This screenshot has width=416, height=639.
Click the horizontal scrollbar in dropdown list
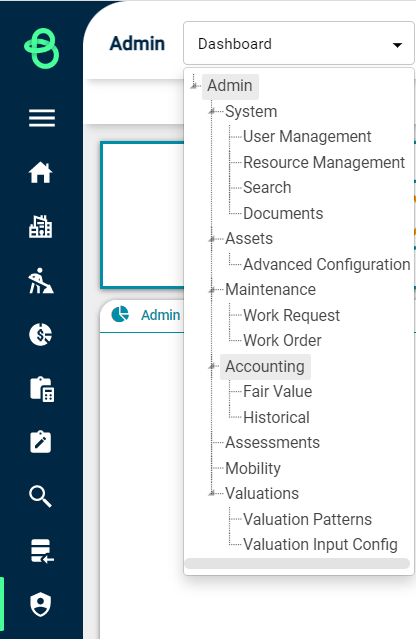[297, 563]
